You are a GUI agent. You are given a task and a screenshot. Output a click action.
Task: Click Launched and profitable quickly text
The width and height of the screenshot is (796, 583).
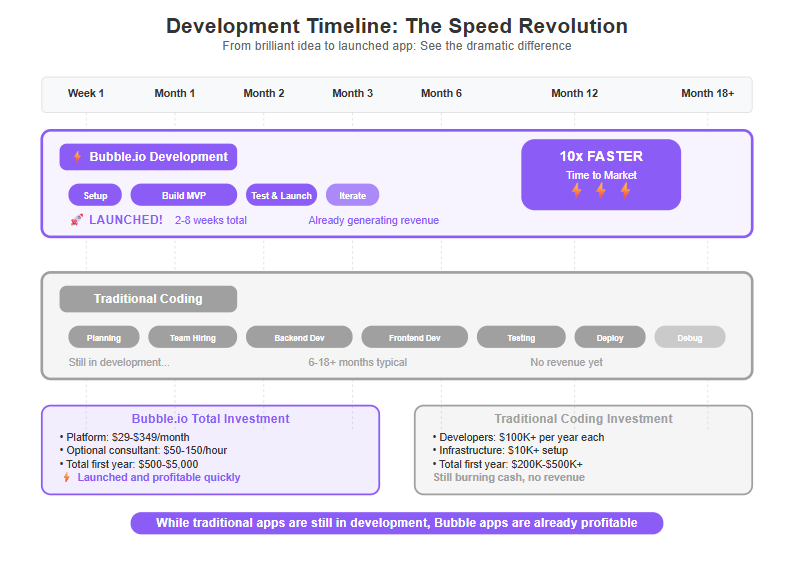(x=159, y=477)
